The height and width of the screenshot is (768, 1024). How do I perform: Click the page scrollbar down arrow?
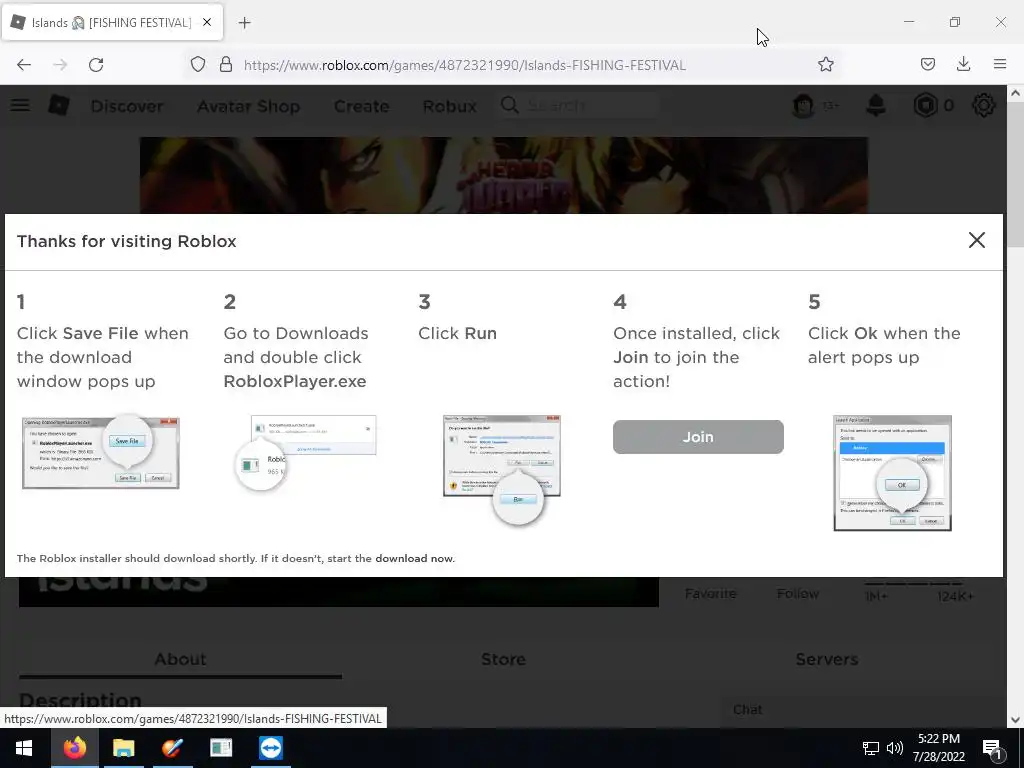coord(1015,720)
